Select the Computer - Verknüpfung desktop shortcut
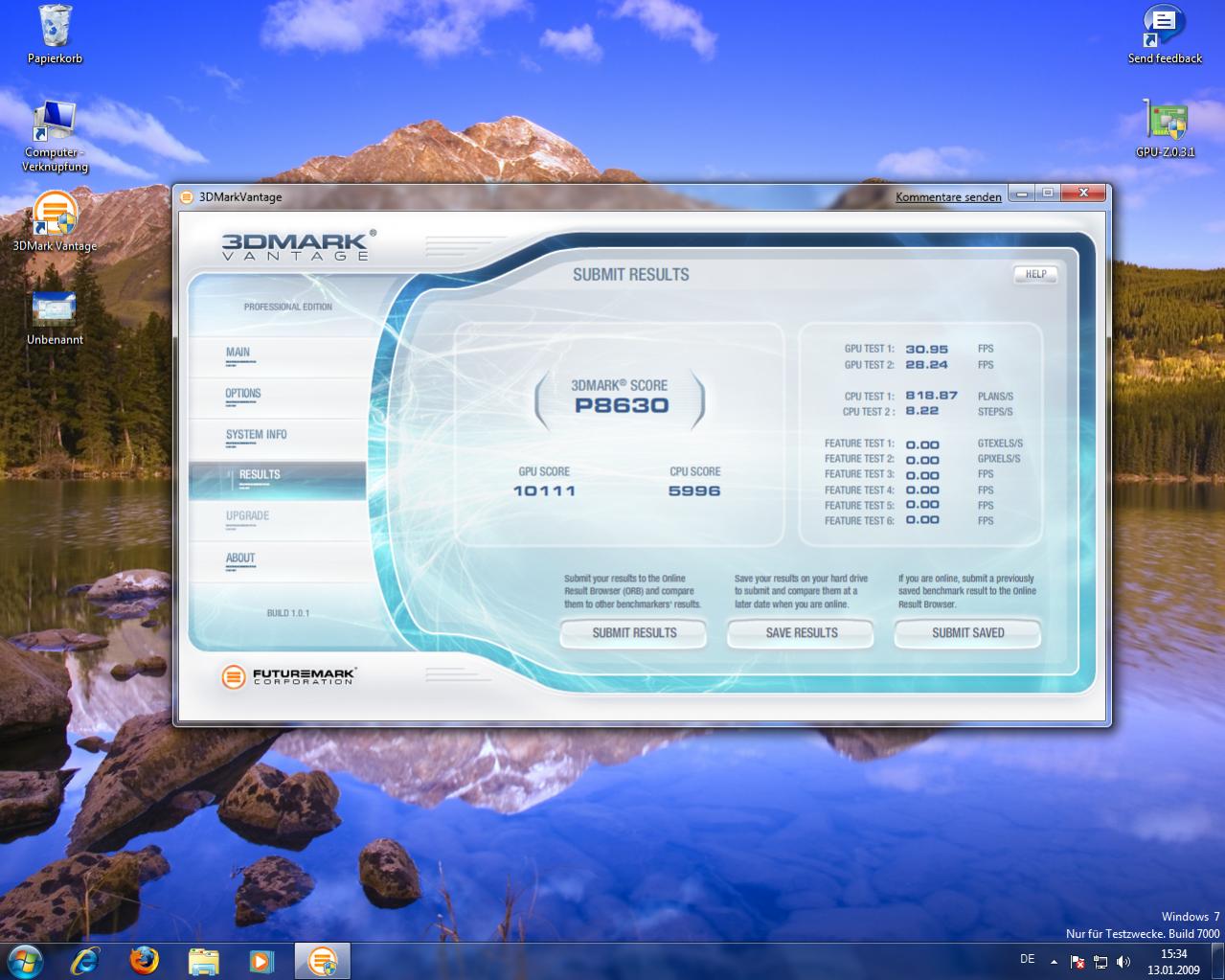Viewport: 1225px width, 980px height. click(x=55, y=135)
